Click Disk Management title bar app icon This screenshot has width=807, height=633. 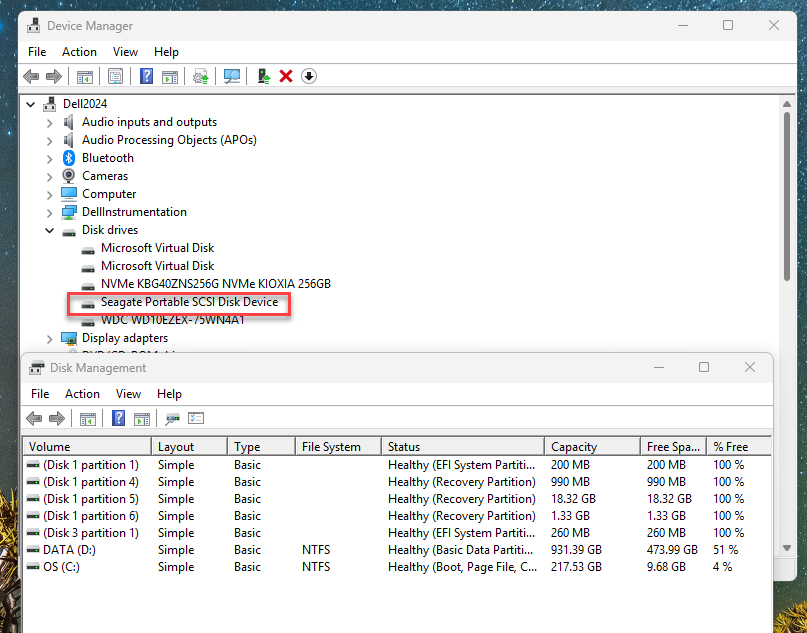pyautogui.click(x=37, y=368)
